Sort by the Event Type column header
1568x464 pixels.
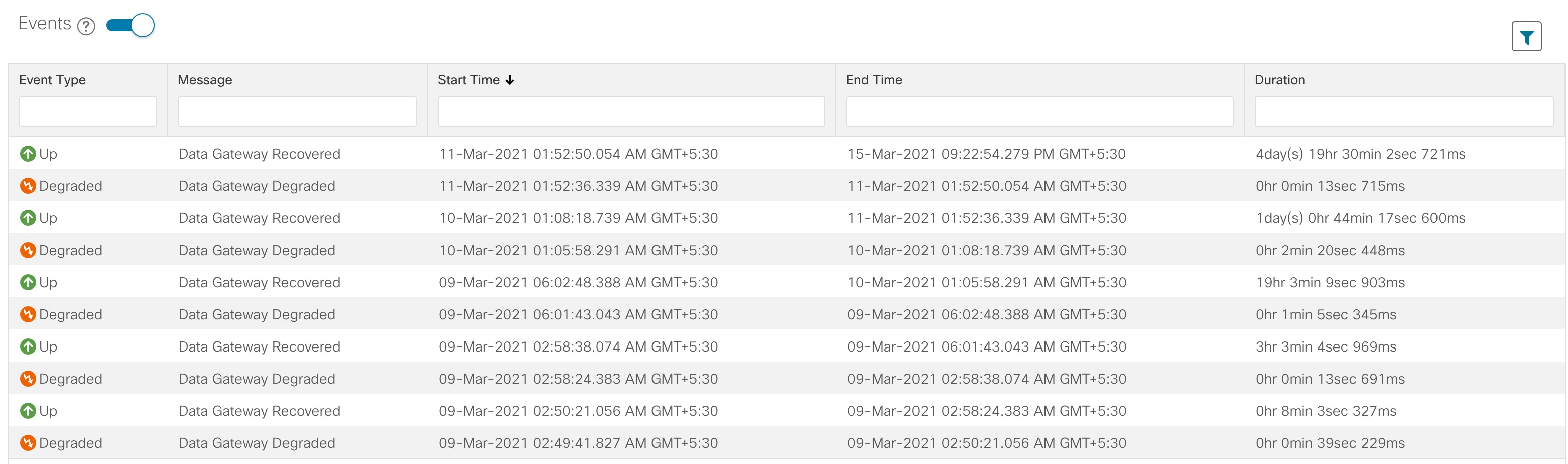pos(52,80)
